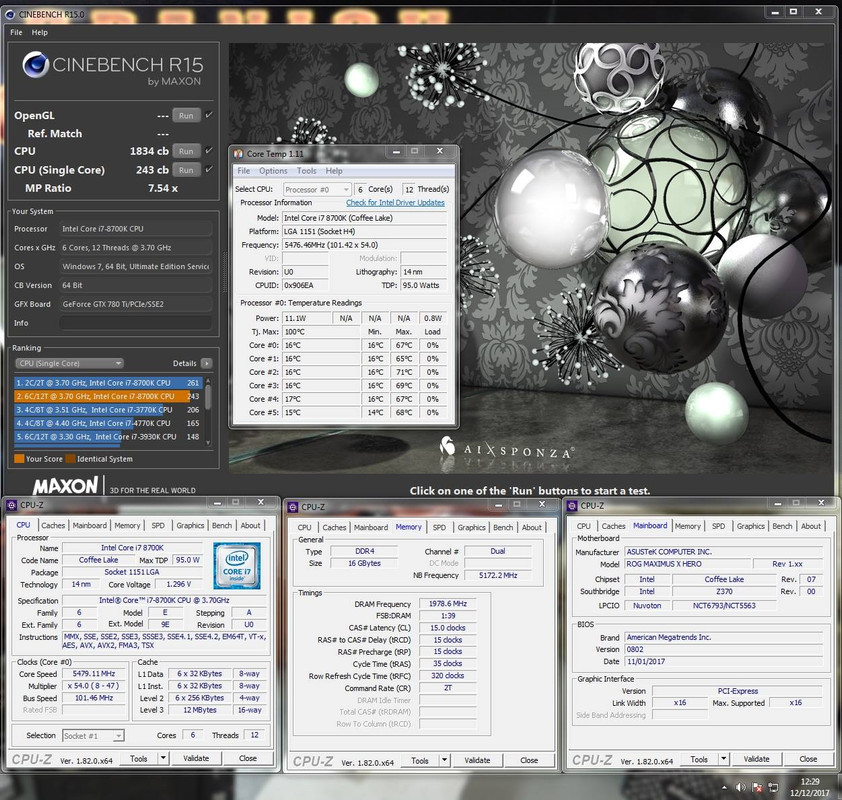Click the Identical System legend swatch
This screenshot has width=842, height=800.
[70, 459]
